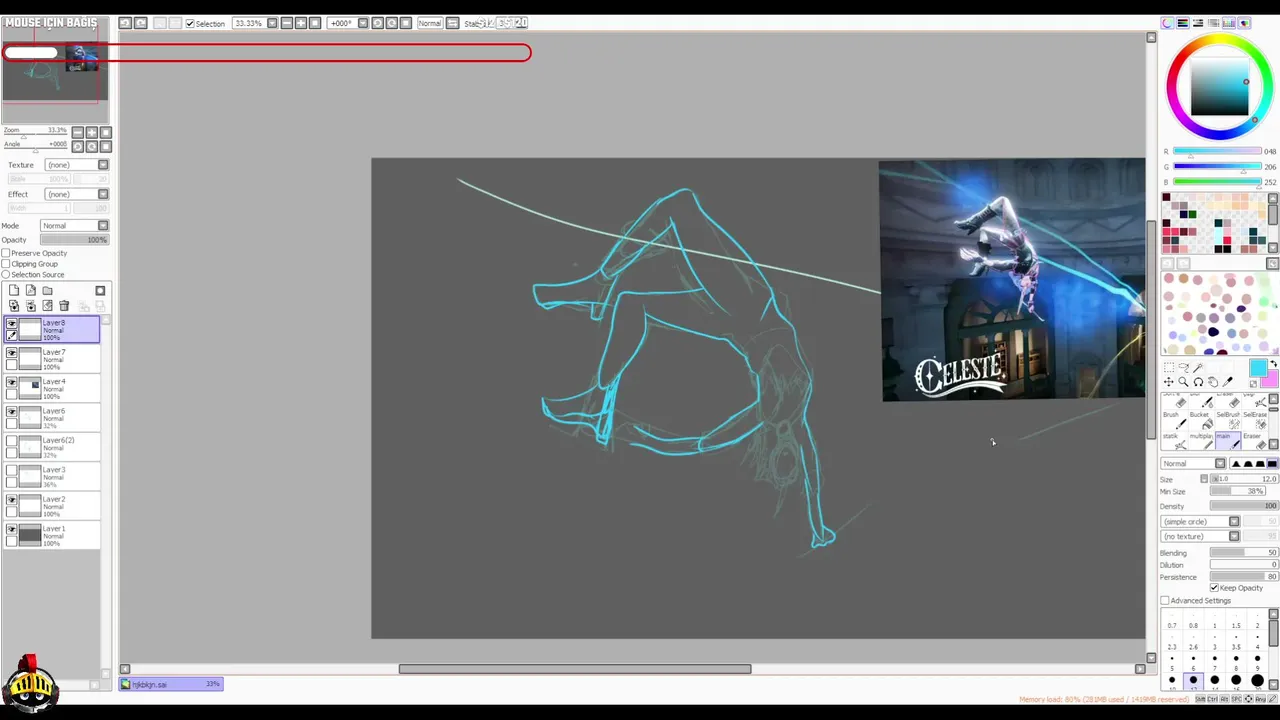The image size is (1280, 720).
Task: Select the Magic Wand tool
Action: click(1198, 367)
